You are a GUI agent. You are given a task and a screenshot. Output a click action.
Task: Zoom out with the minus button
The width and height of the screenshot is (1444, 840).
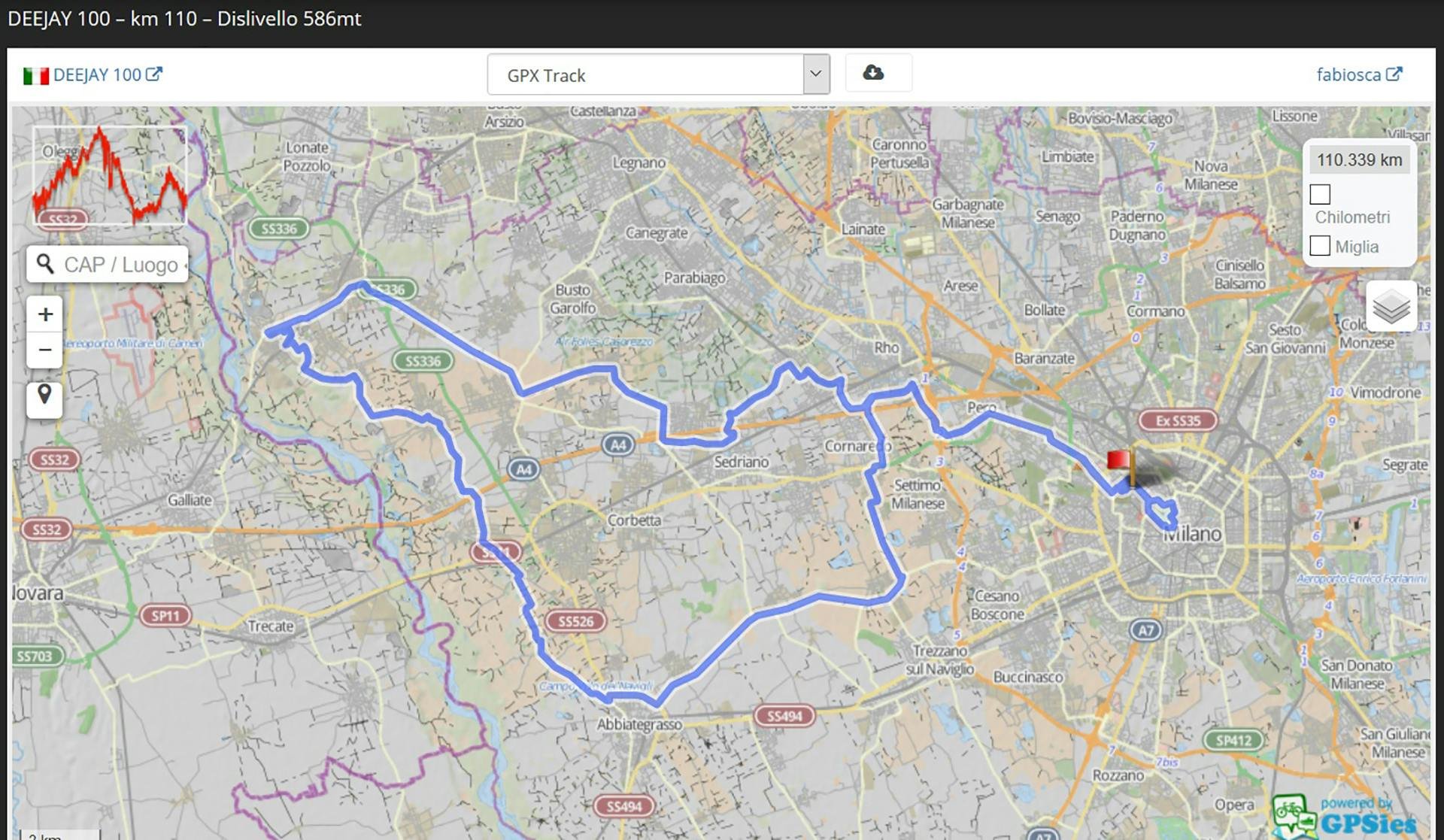[x=45, y=350]
